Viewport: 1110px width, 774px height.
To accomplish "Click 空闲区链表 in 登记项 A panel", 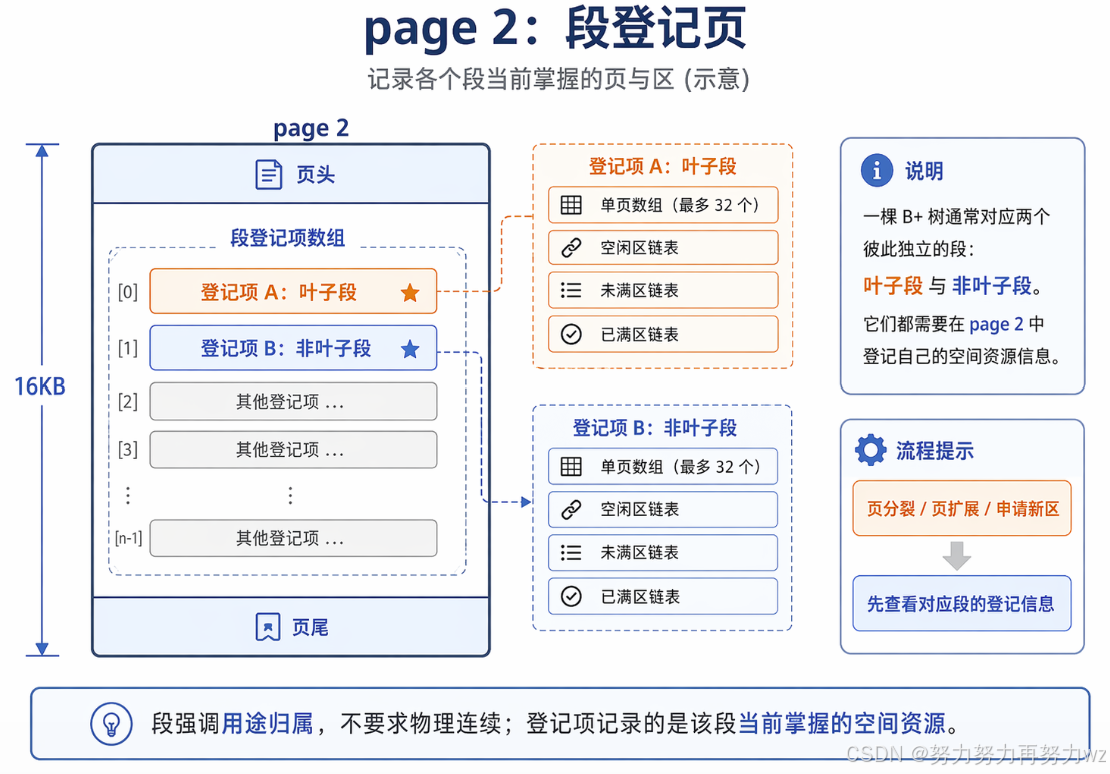I will point(663,248).
